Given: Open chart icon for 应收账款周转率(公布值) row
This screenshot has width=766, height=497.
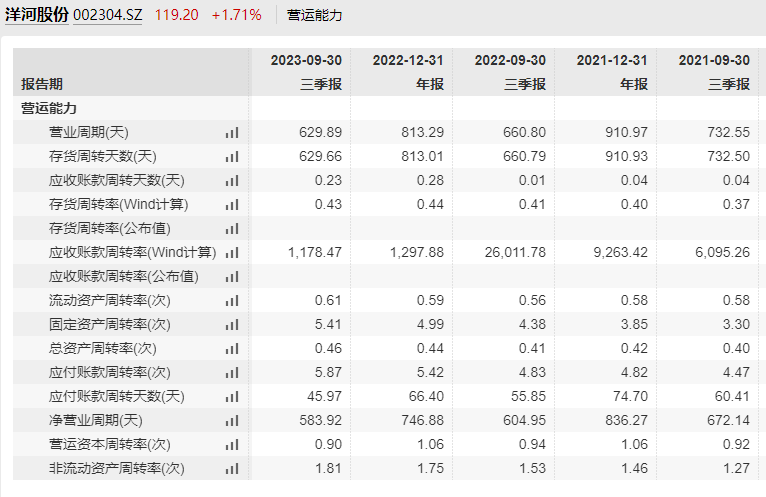Looking at the screenshot, I should coord(232,277).
